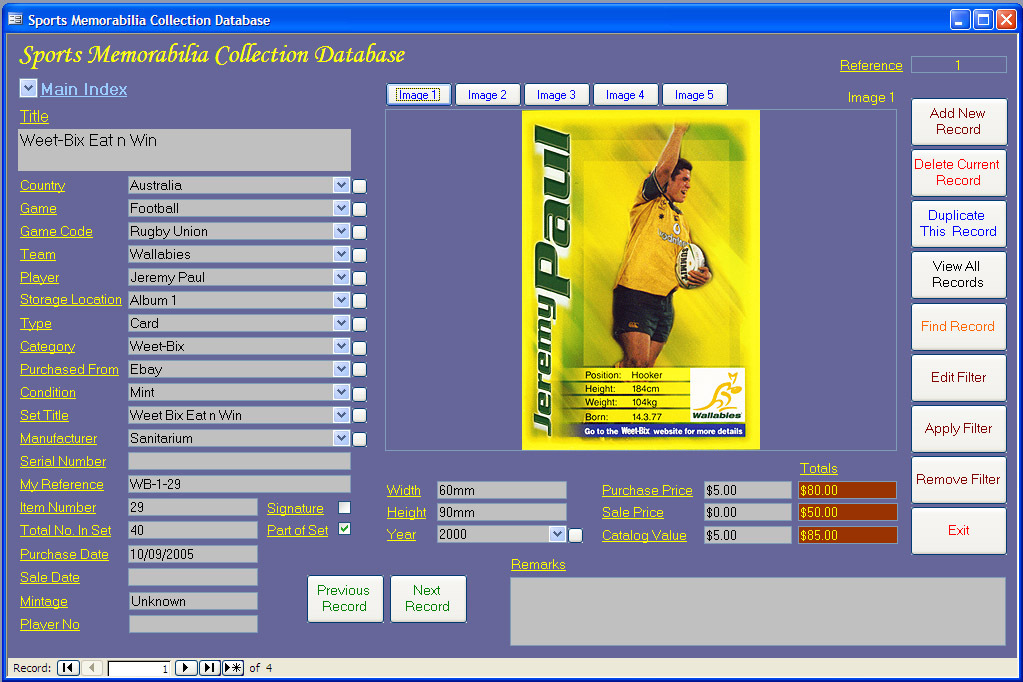
Task: Switch to the Image 2 tab
Action: coord(487,95)
